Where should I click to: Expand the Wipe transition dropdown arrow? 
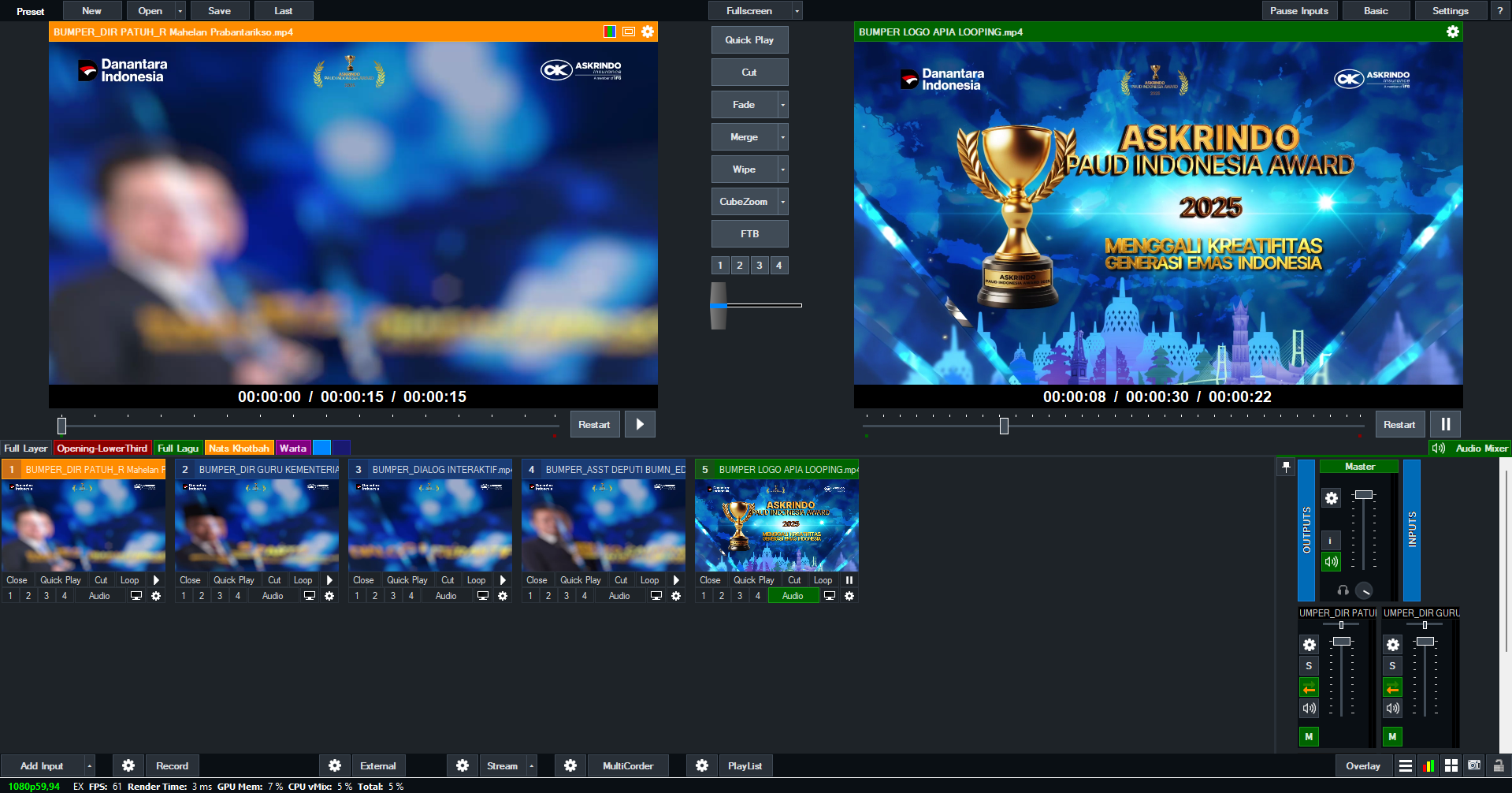(x=782, y=169)
